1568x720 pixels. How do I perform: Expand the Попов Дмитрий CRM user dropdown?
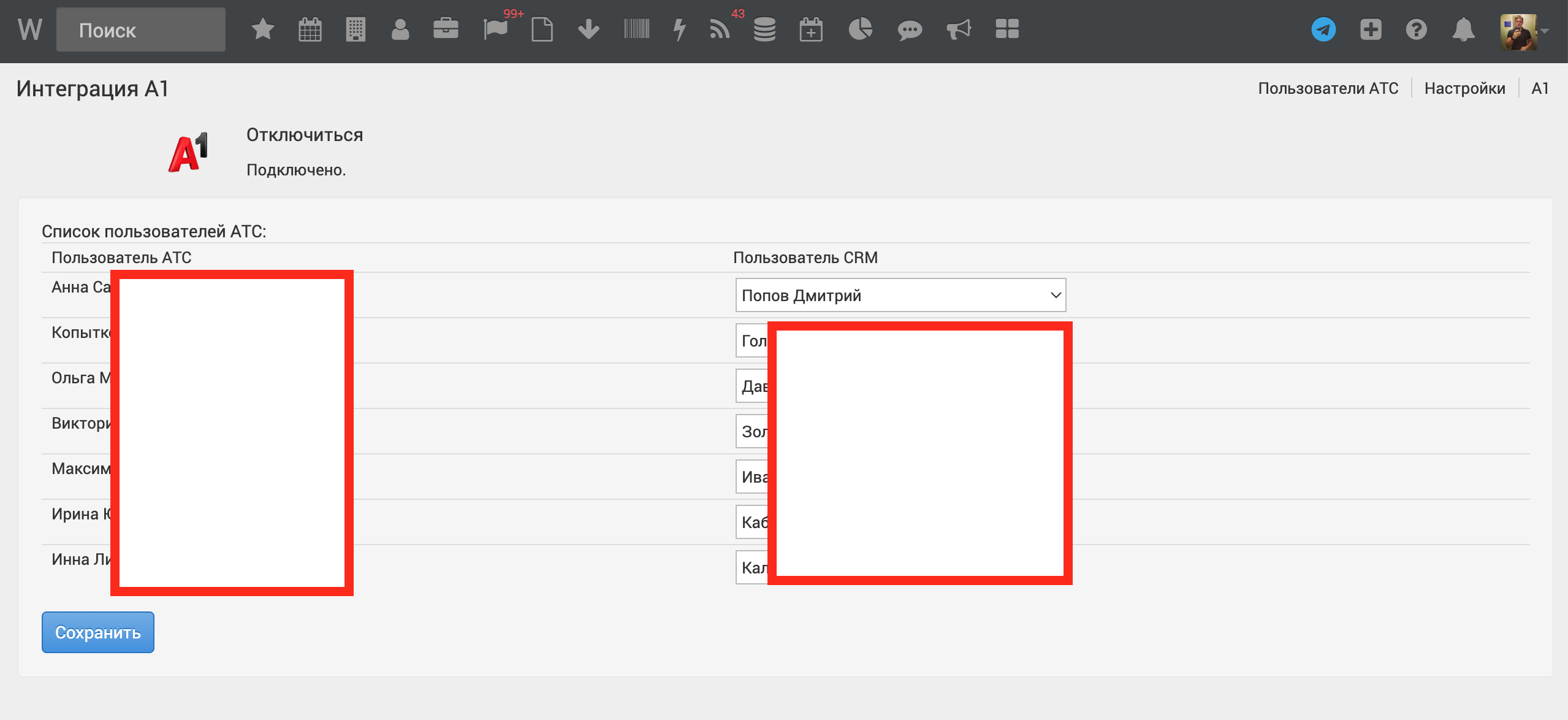tap(900, 296)
